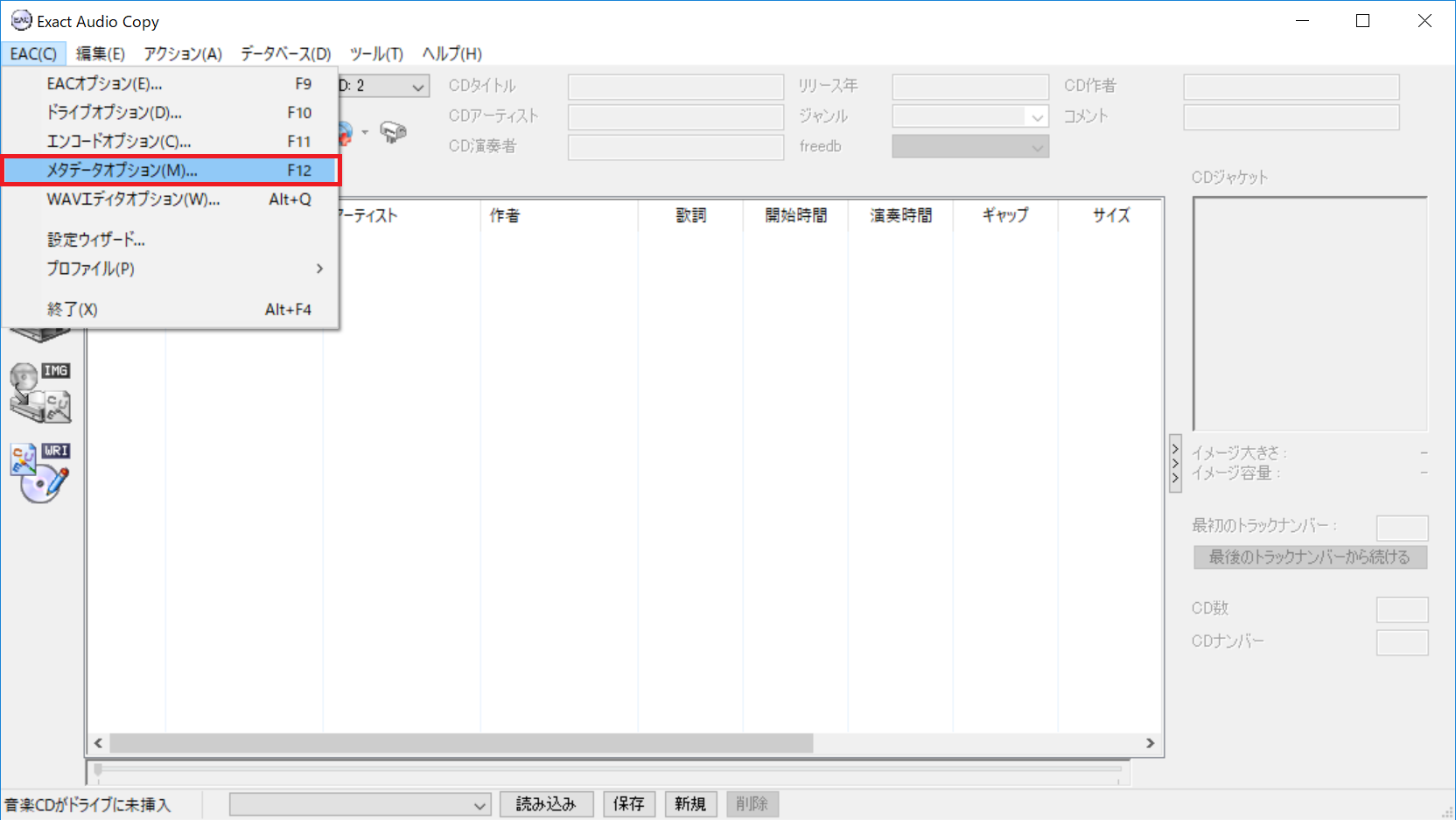Image resolution: width=1456 pixels, height=820 pixels.
Task: Click the リリース年 input field
Action: click(x=970, y=87)
